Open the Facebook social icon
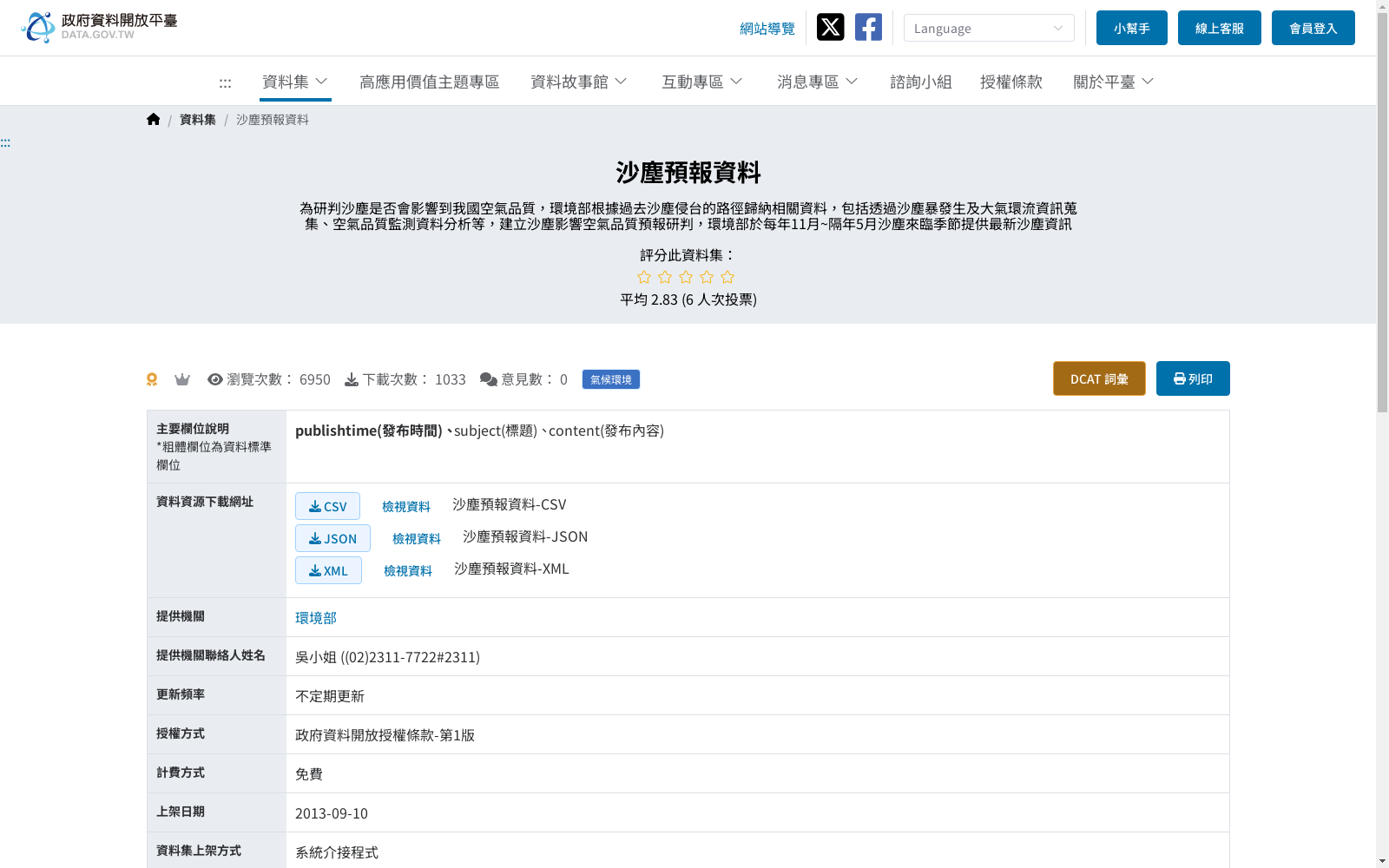Viewport: 1389px width, 868px height. point(868,27)
